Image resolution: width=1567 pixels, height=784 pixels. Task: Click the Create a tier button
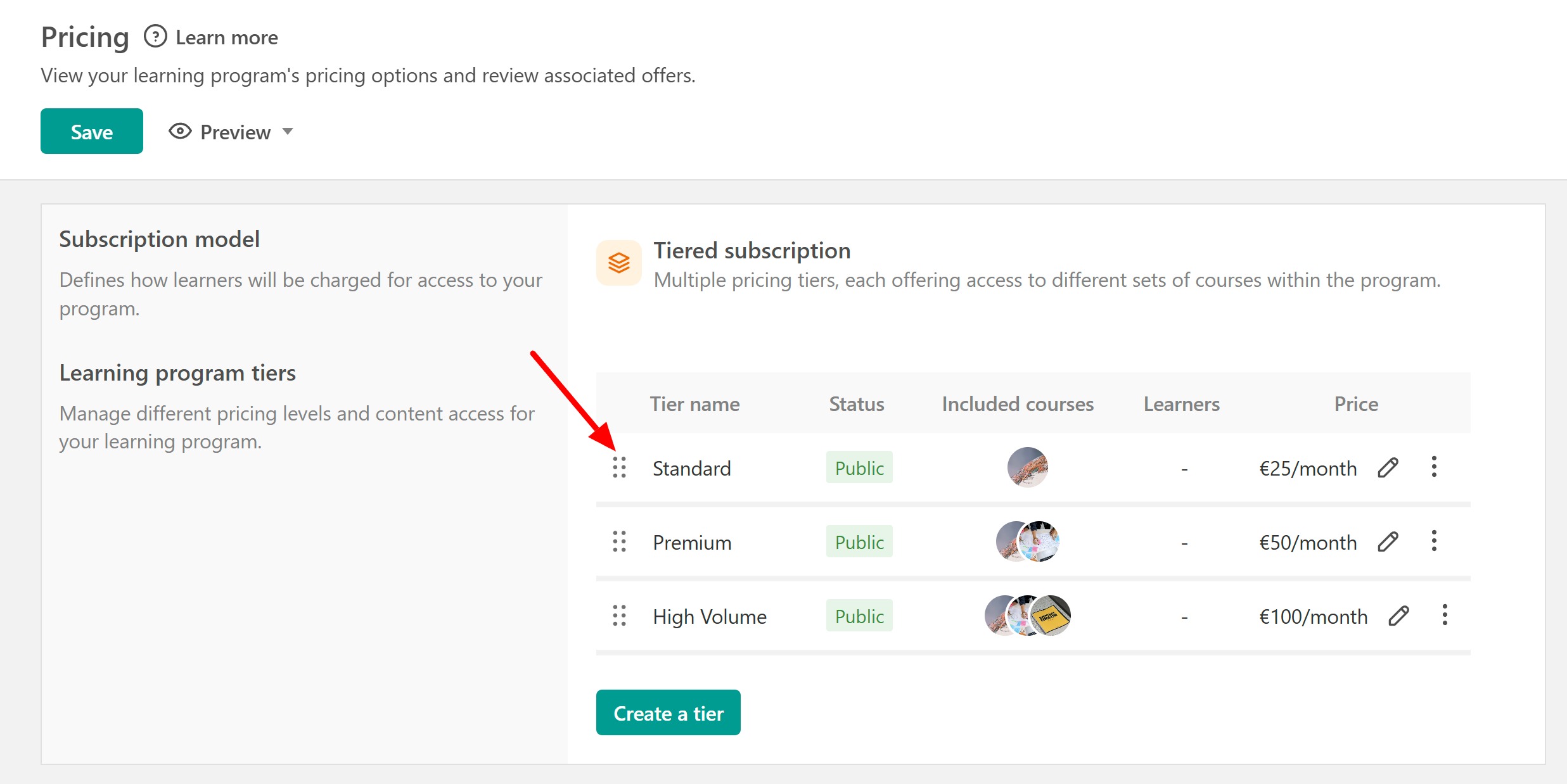[x=668, y=712]
